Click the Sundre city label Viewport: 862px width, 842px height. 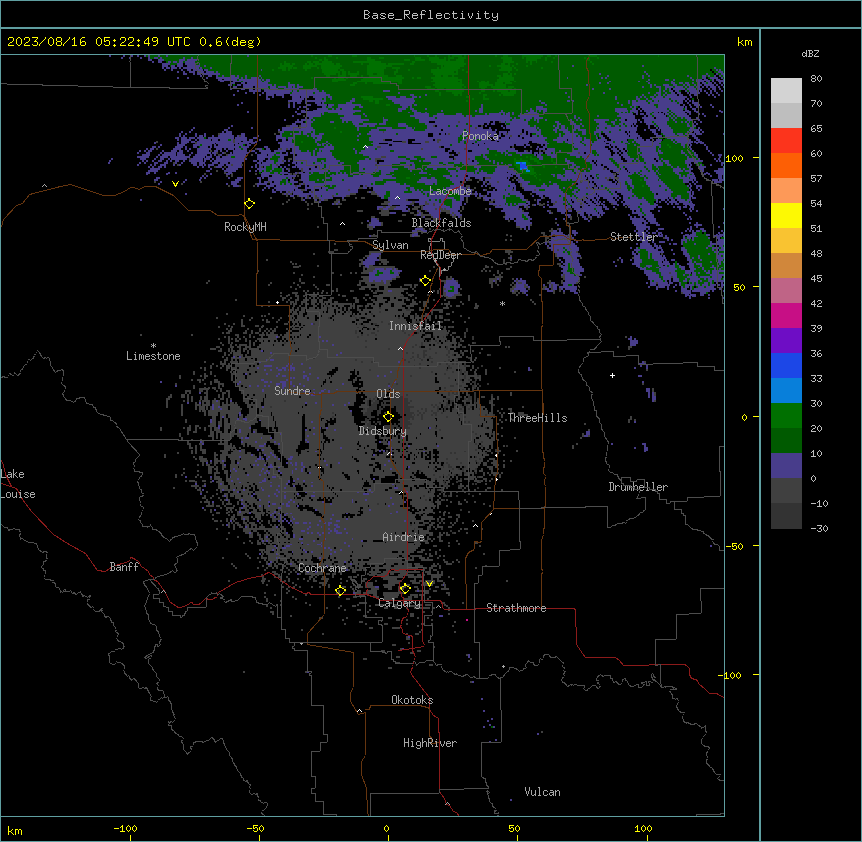click(x=292, y=391)
